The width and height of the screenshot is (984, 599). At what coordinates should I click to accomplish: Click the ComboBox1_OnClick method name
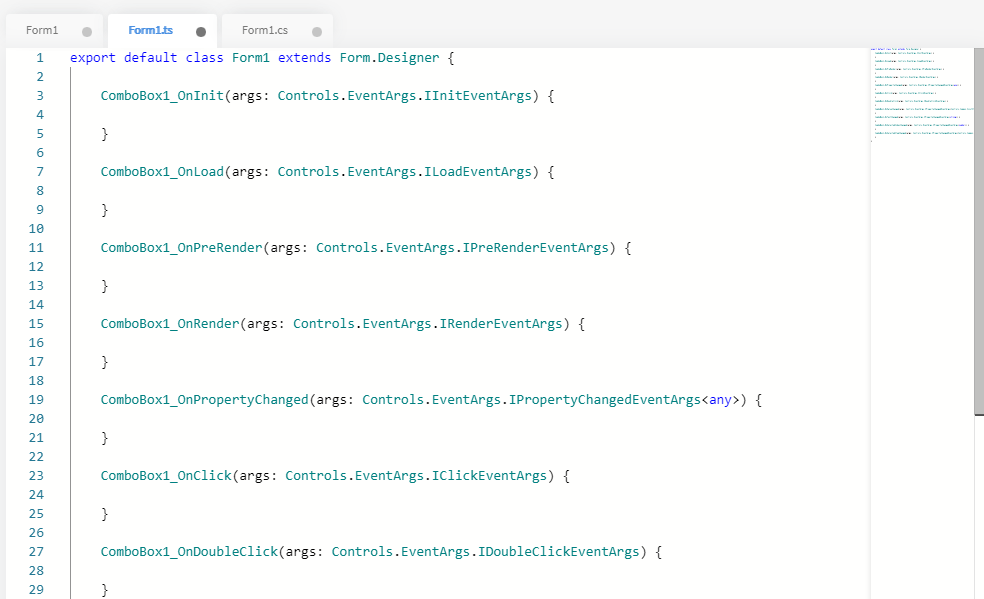tap(166, 476)
